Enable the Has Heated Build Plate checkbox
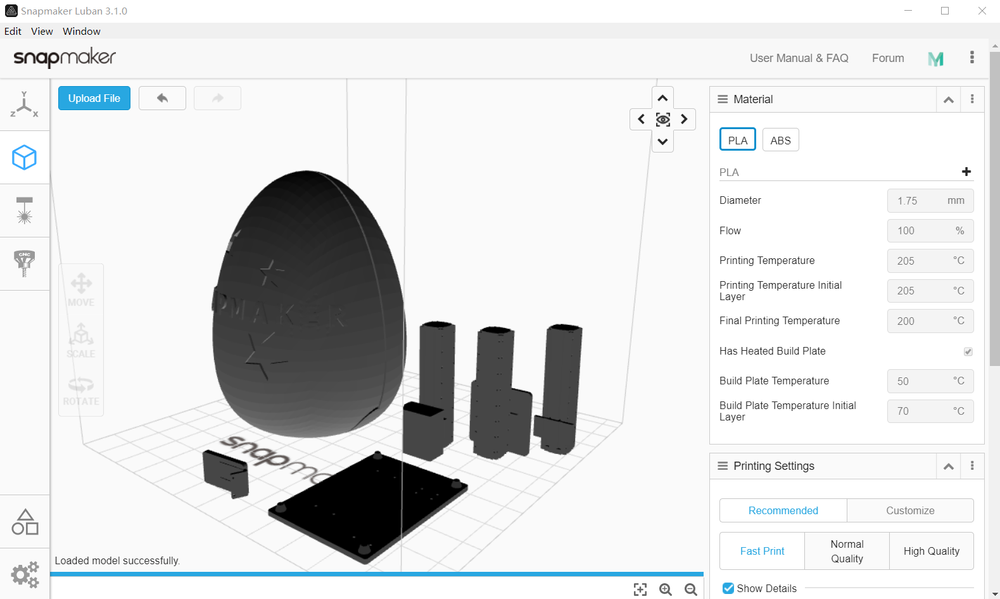Image resolution: width=1000 pixels, height=599 pixels. click(x=967, y=351)
